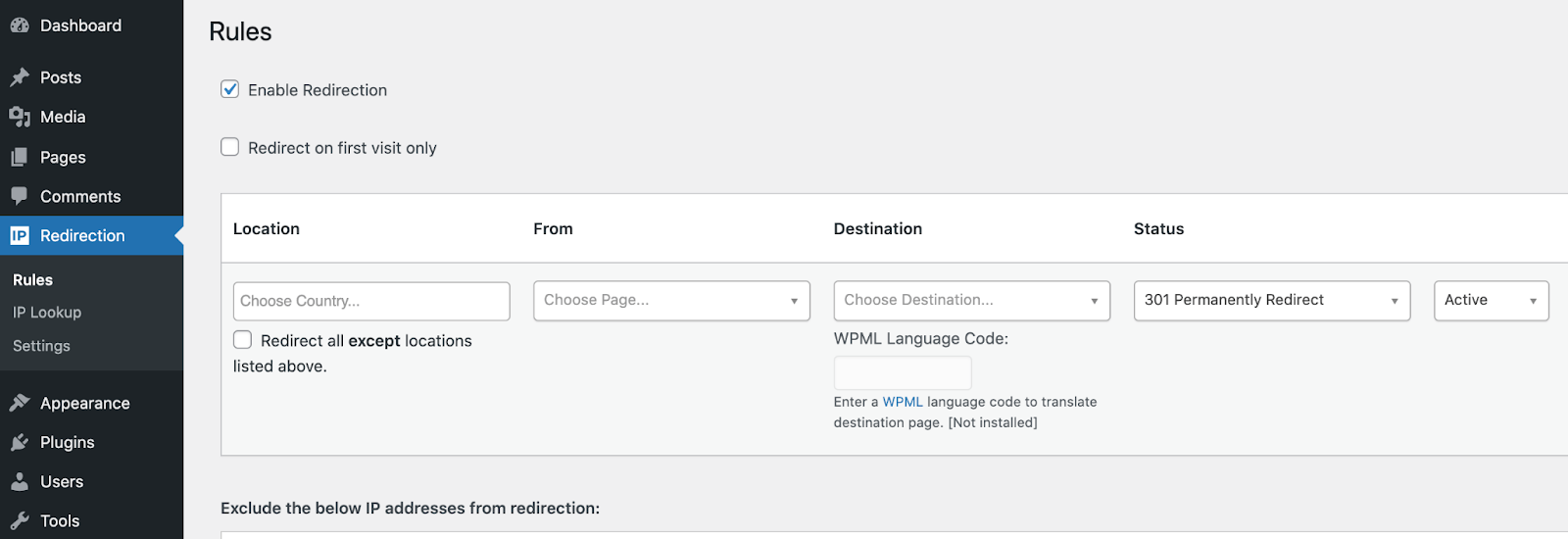
Task: Click the Comments speech bubble icon
Action: (x=20, y=196)
